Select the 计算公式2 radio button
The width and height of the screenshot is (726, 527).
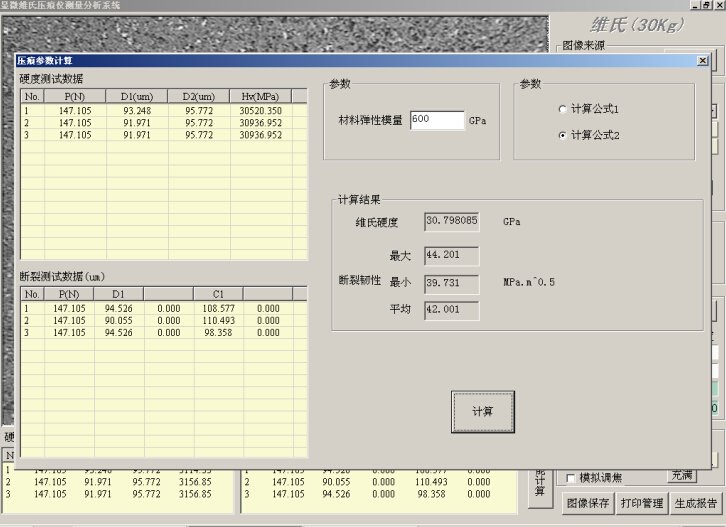coord(562,135)
